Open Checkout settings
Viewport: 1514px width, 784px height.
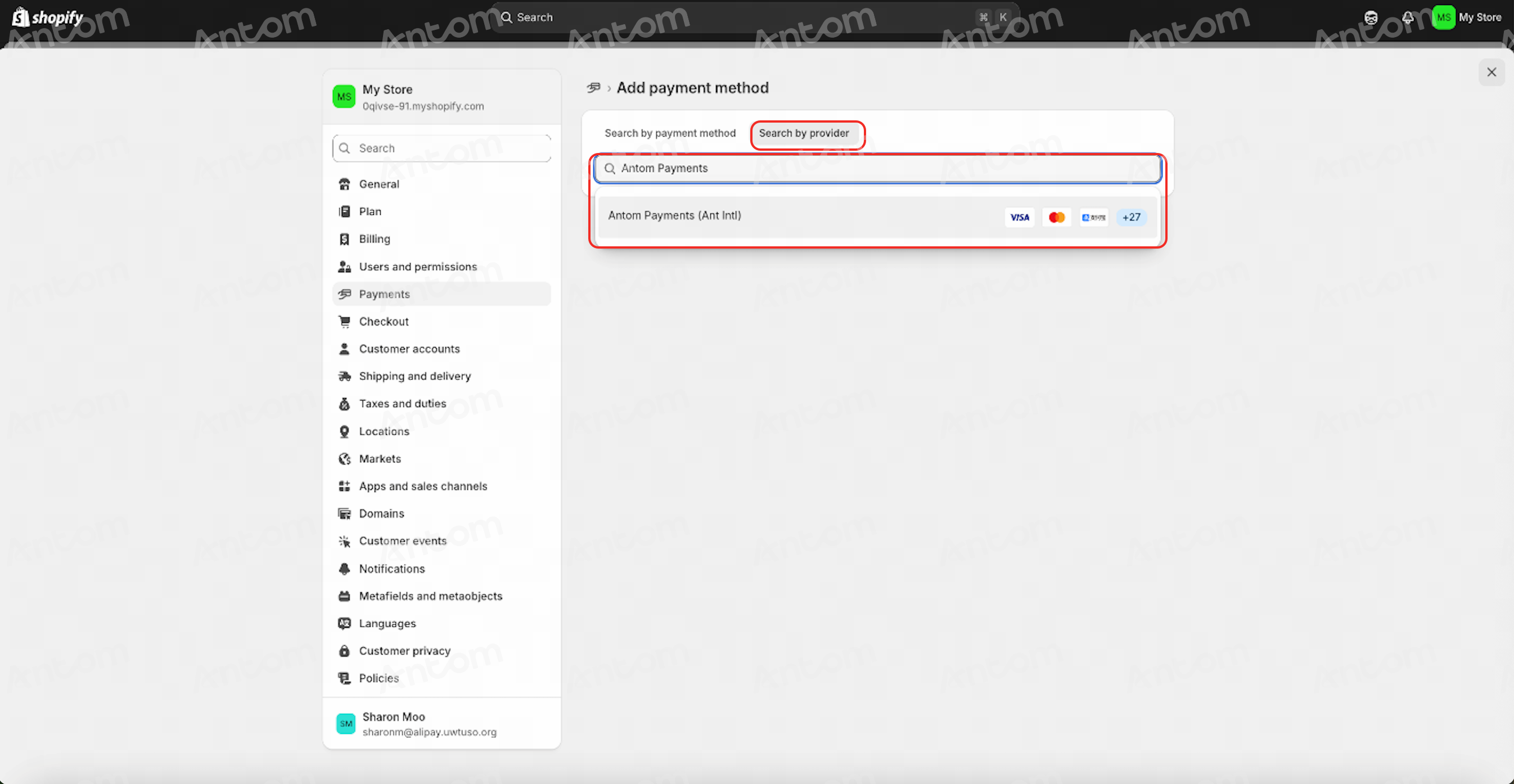pos(441,322)
